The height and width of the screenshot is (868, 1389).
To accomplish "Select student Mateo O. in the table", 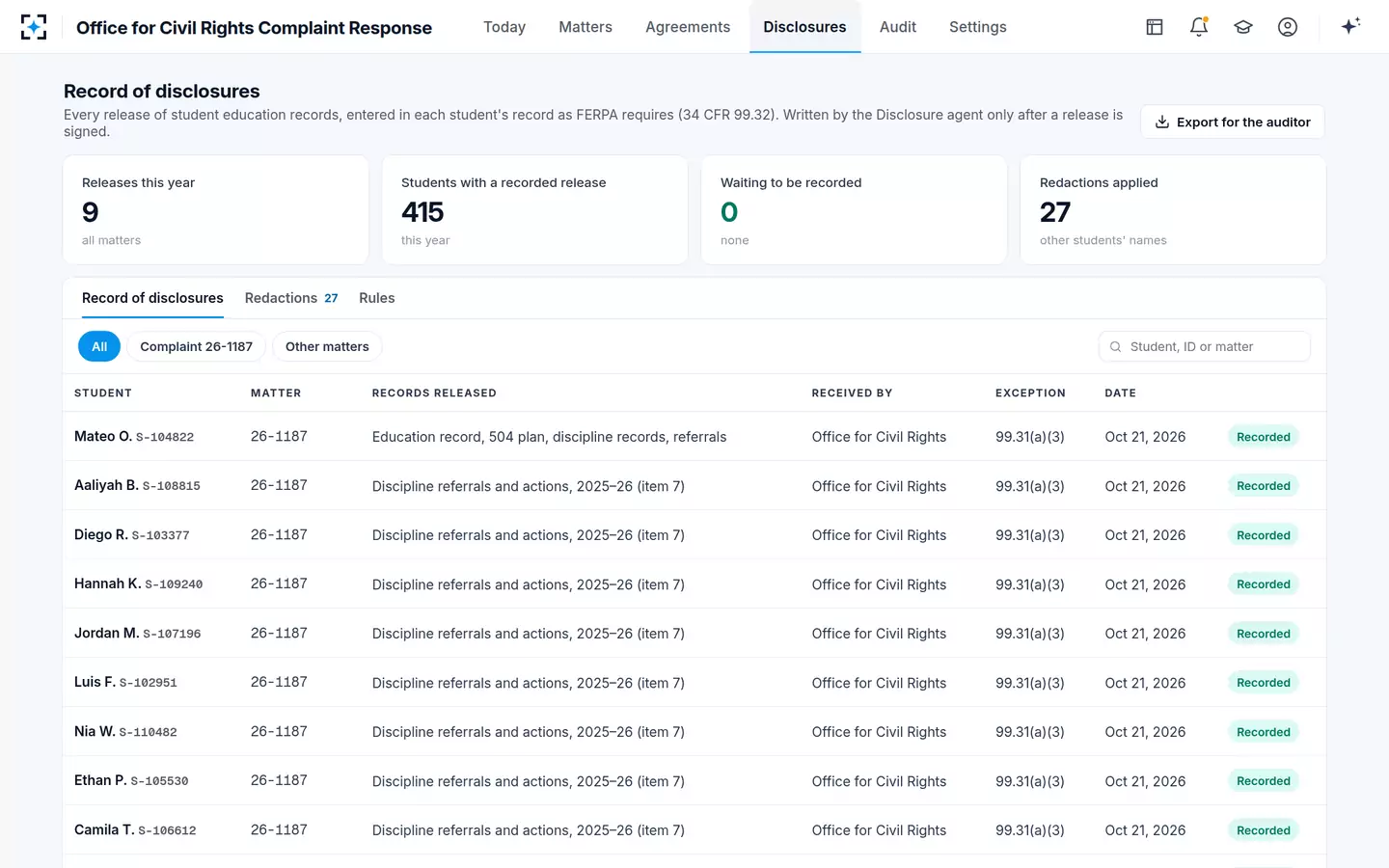I will [103, 437].
